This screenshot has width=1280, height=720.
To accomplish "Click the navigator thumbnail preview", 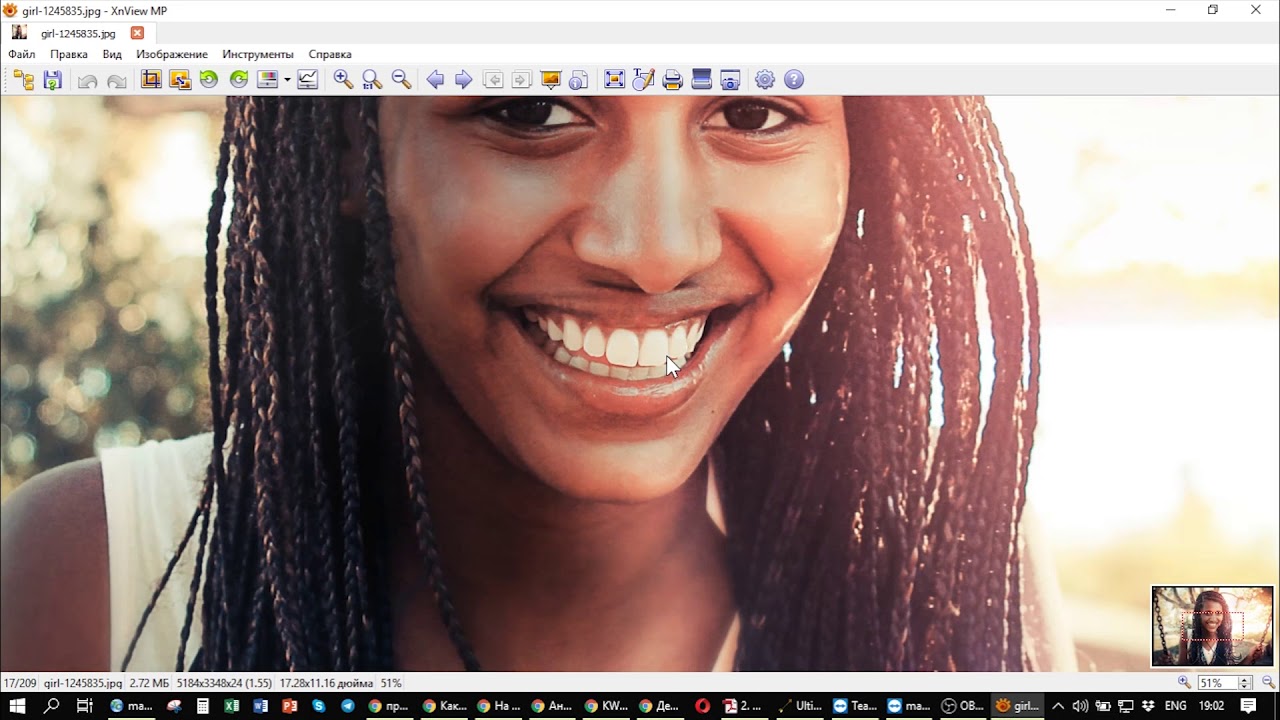I will [x=1212, y=626].
